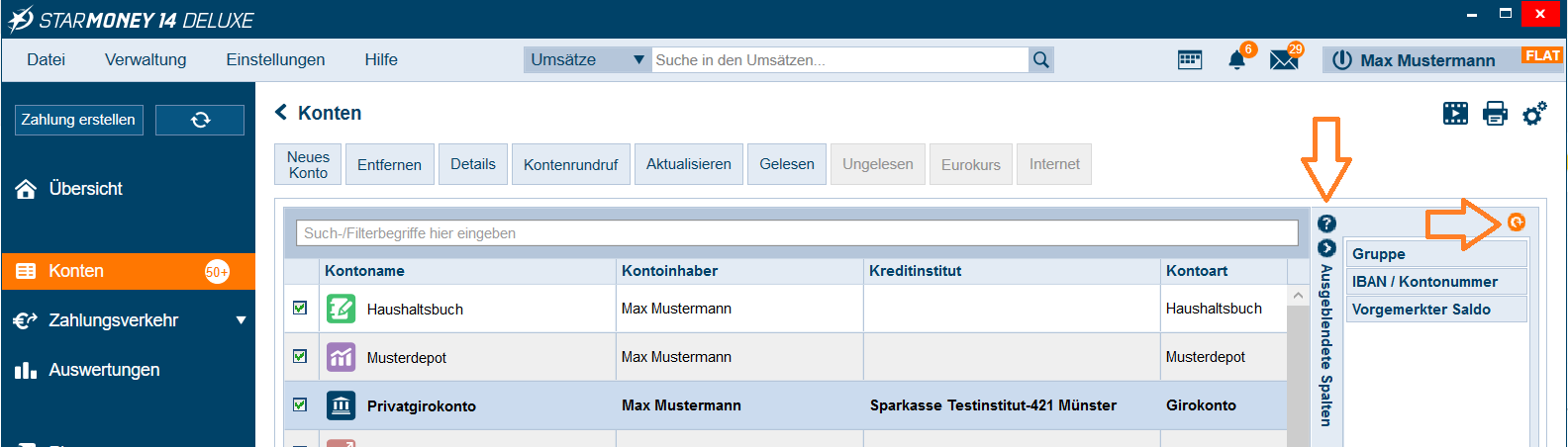Uncheck the Musterdepot row checkbox
This screenshot has width=1568, height=447.
[x=300, y=356]
